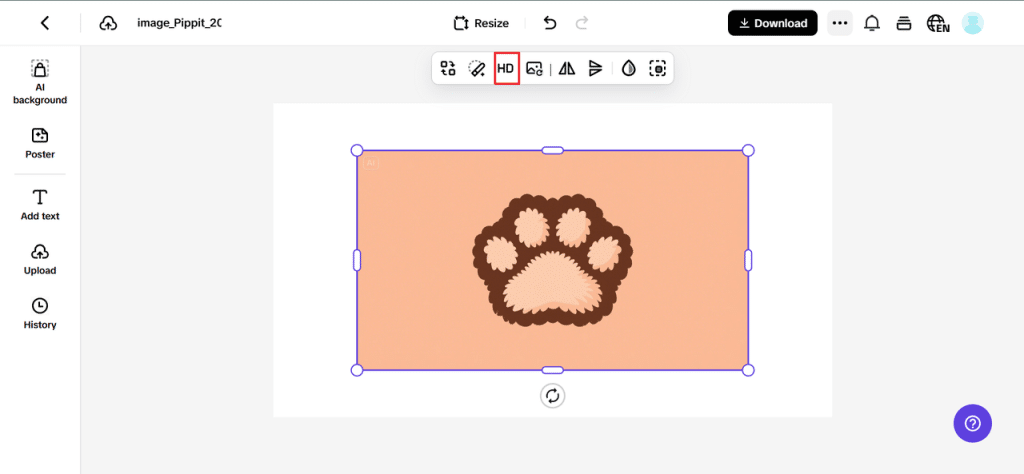The height and width of the screenshot is (474, 1024).
Task: Go back using the left chevron
Action: coord(45,23)
